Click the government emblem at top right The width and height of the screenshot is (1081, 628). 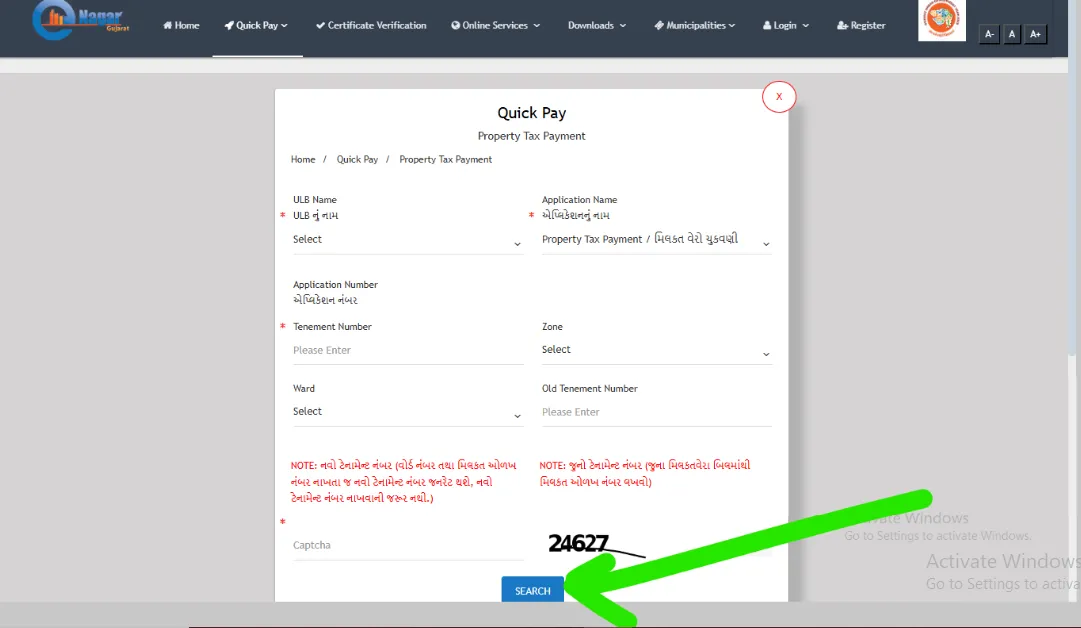point(941,20)
